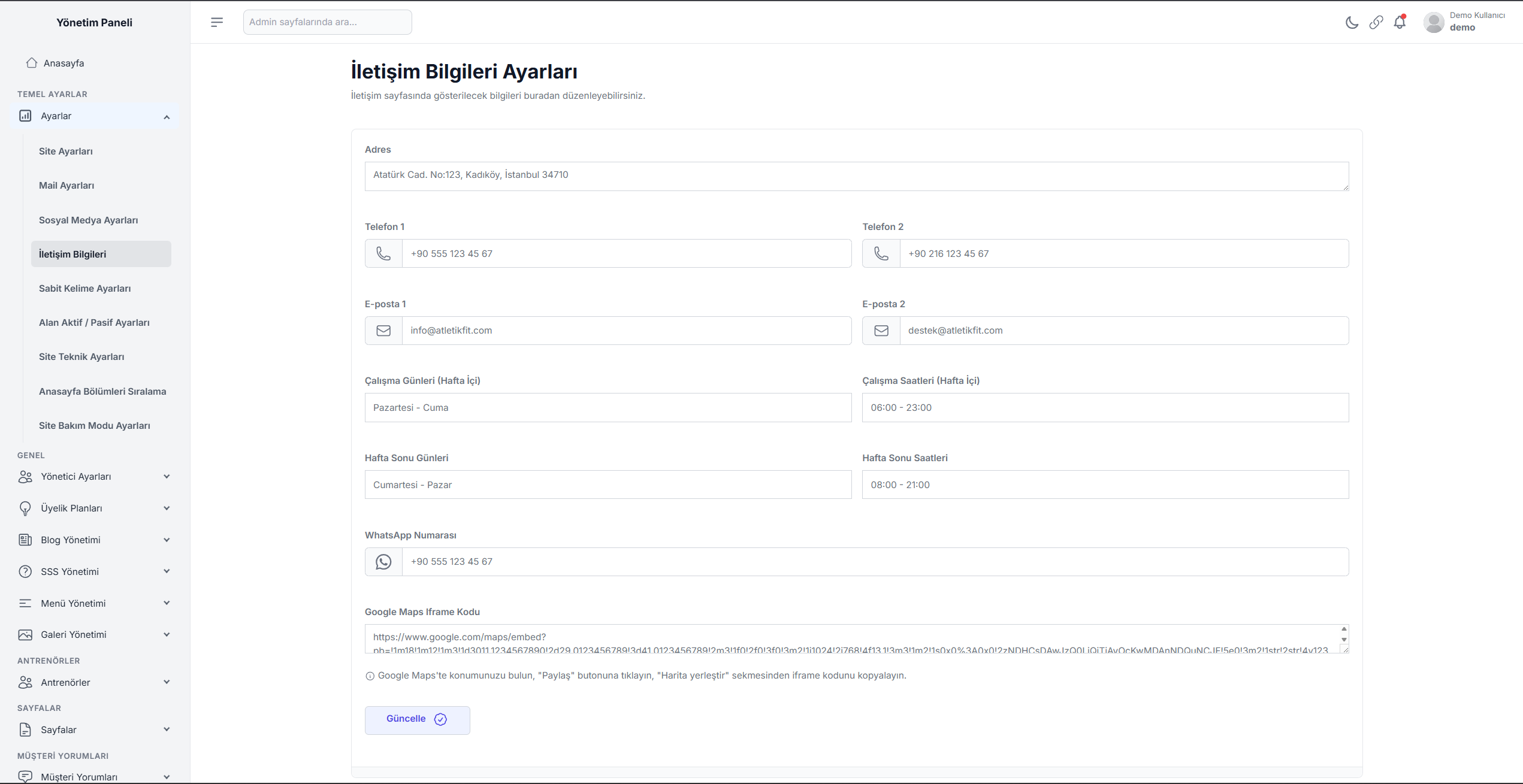Screen dimensions: 1523x784
Task: Click the link chain icon in header
Action: pos(1376,22)
